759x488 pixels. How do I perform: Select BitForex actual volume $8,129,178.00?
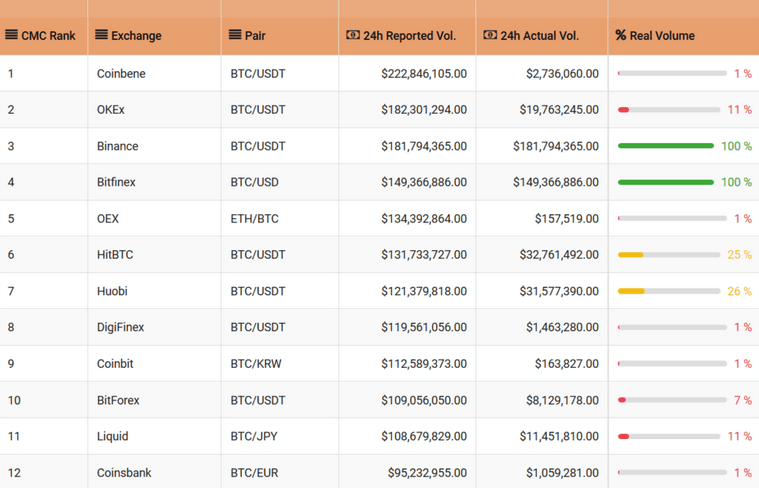(x=559, y=400)
